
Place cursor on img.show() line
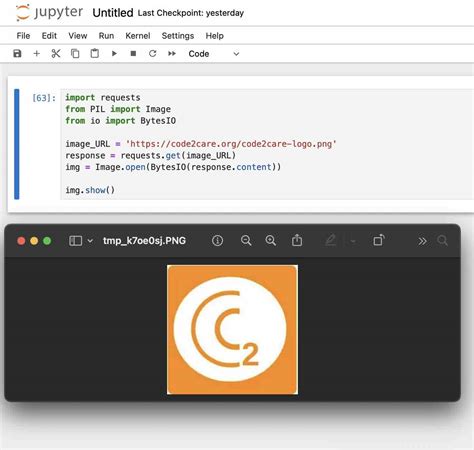90,190
